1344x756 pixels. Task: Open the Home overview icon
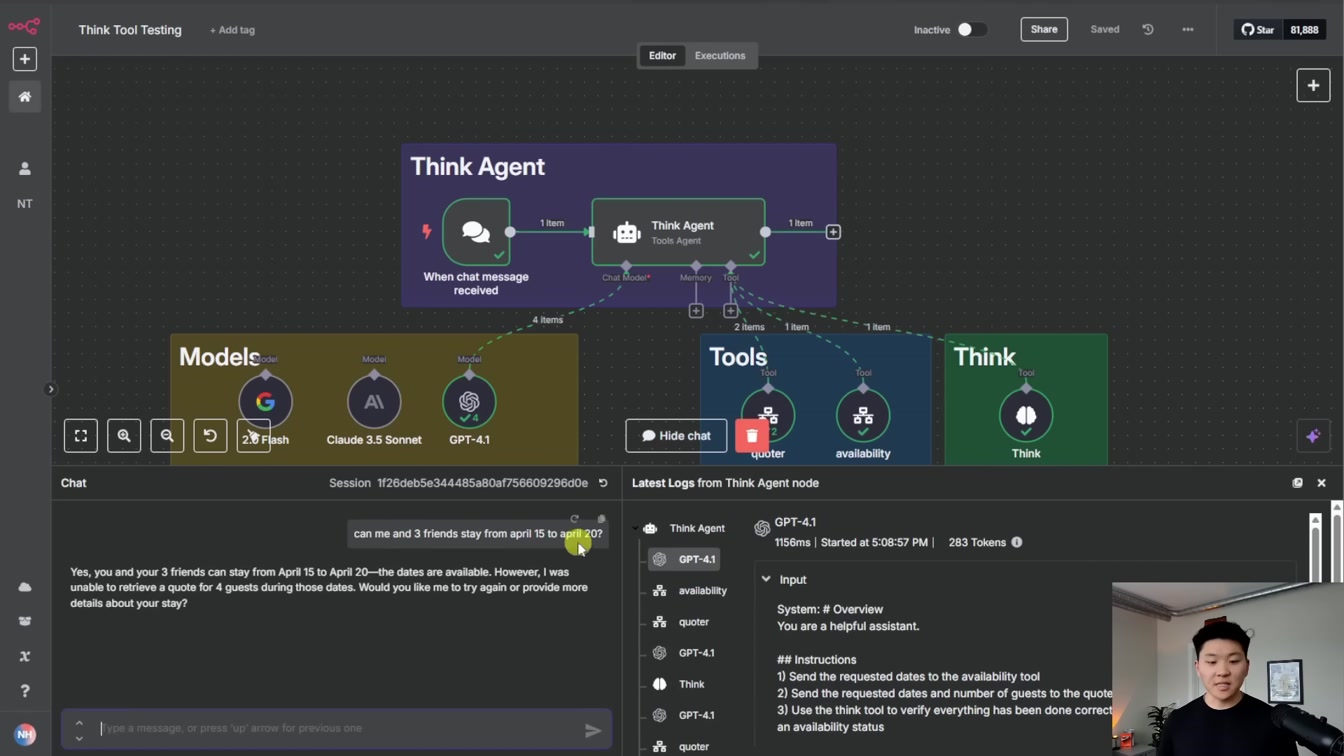tap(25, 97)
